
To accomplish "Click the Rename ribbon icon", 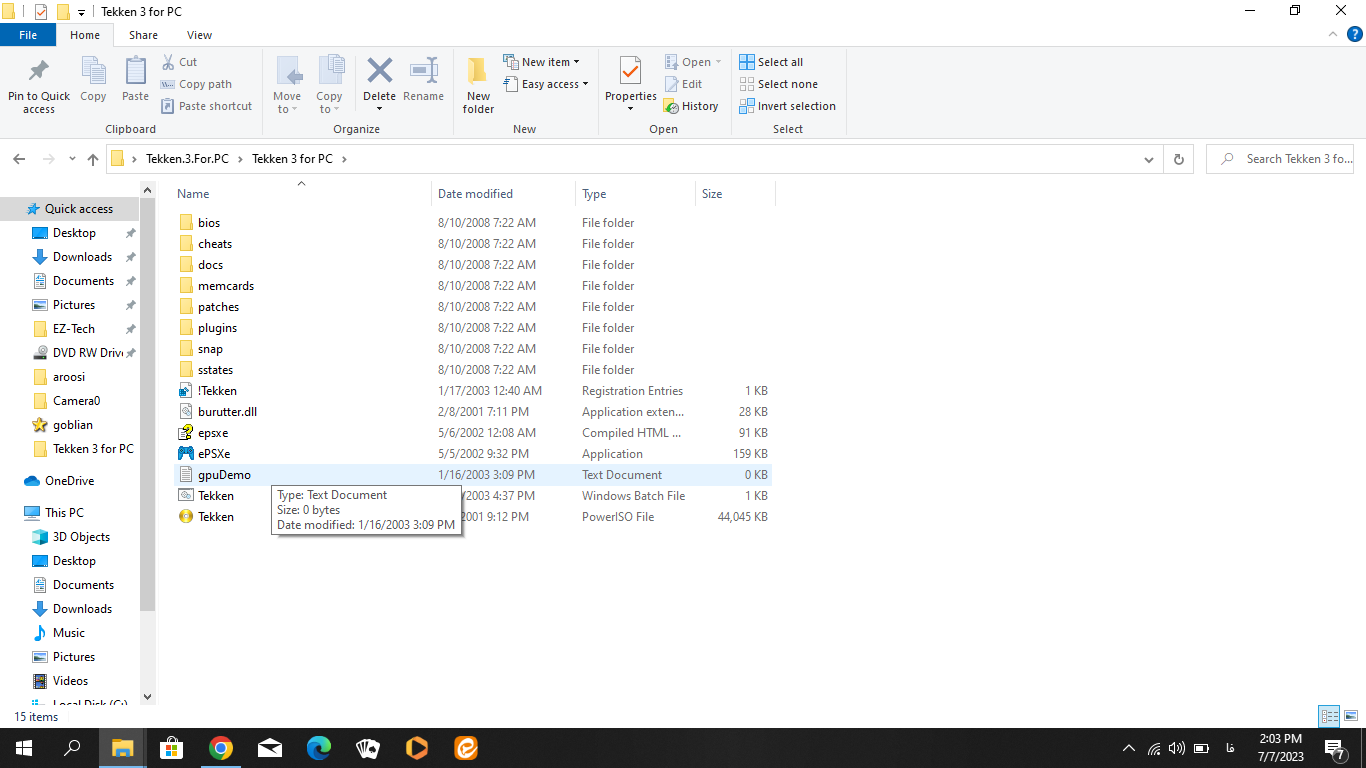I will click(423, 72).
